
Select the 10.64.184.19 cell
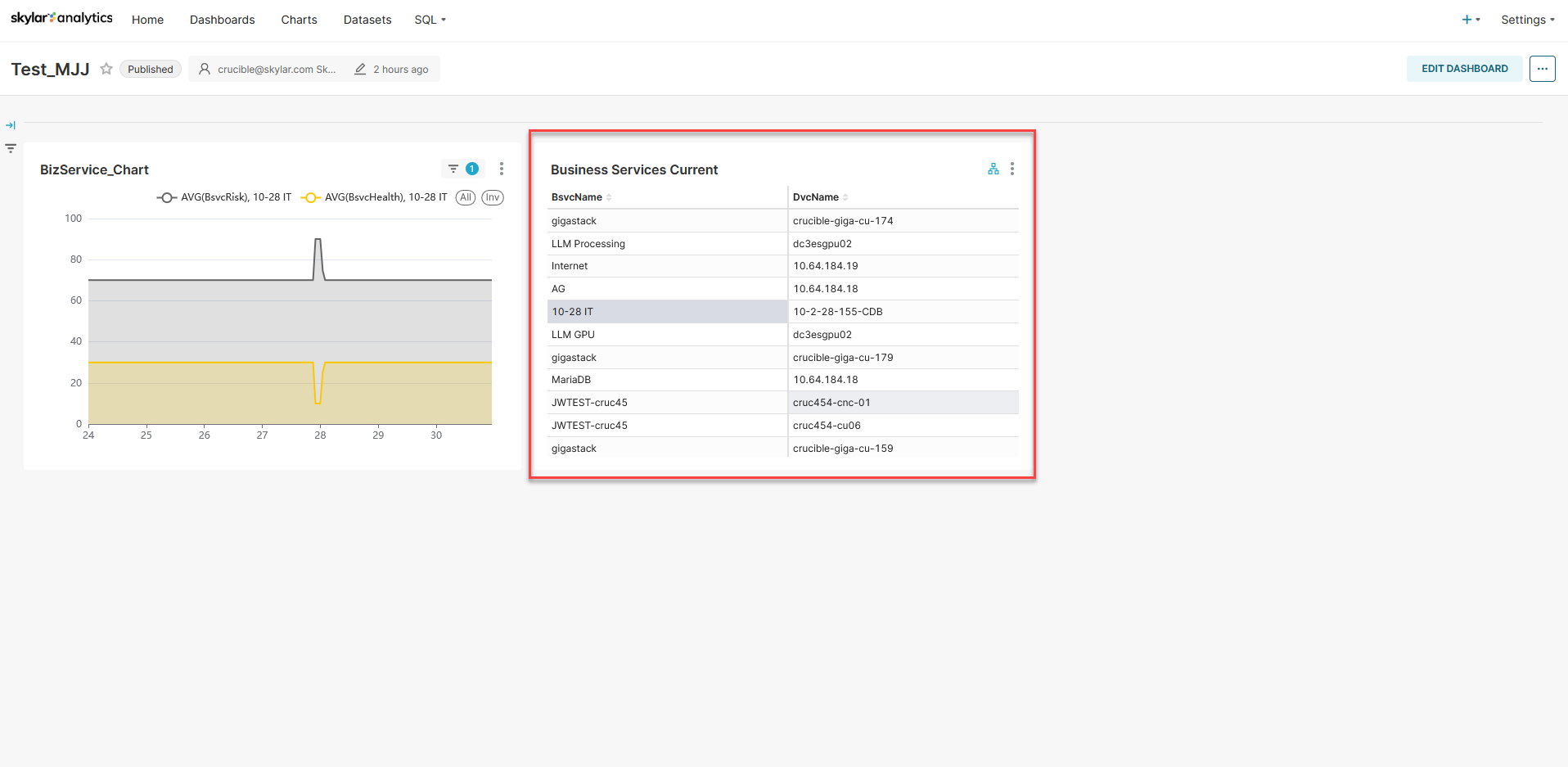tap(903, 266)
